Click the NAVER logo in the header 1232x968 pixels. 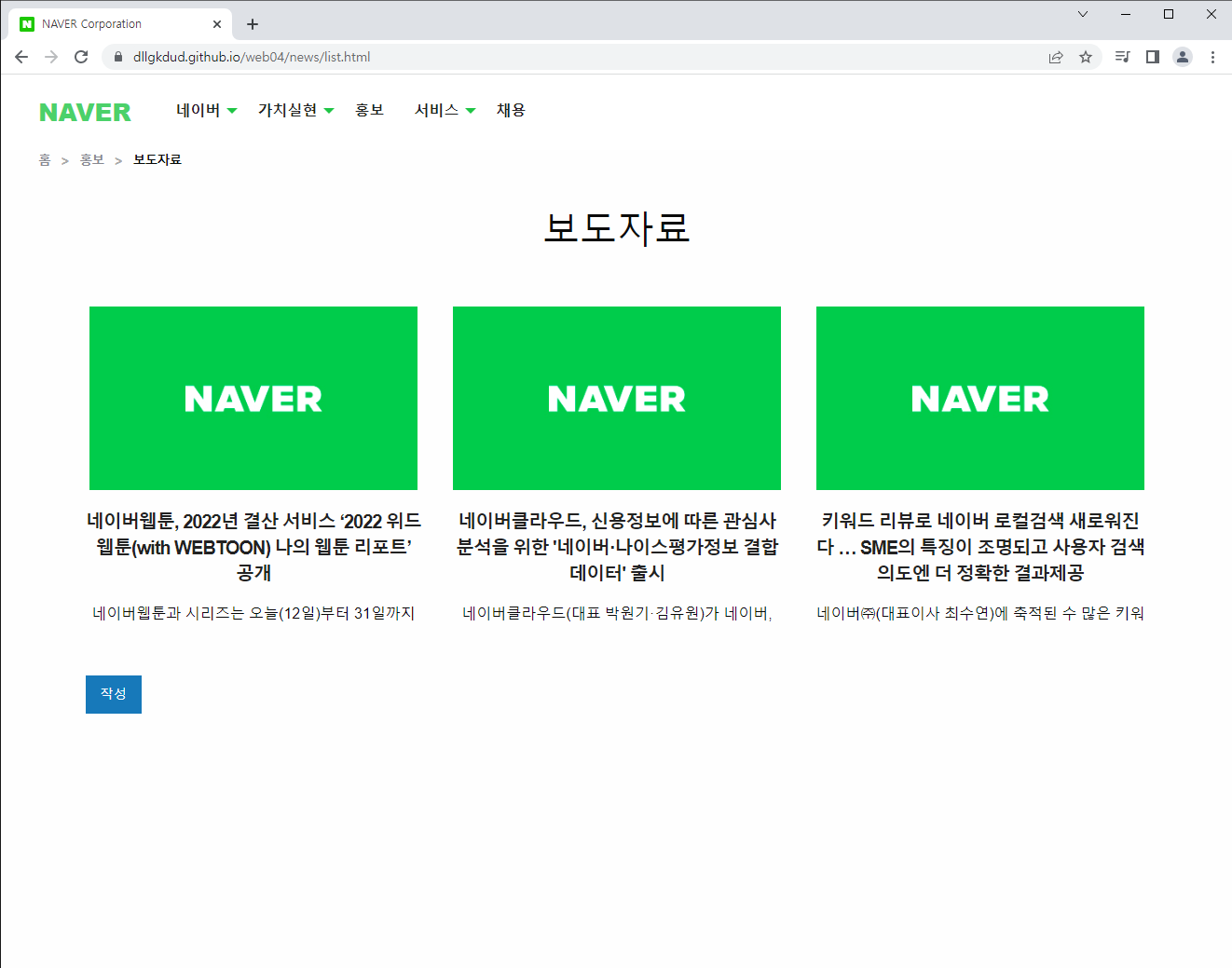(85, 112)
